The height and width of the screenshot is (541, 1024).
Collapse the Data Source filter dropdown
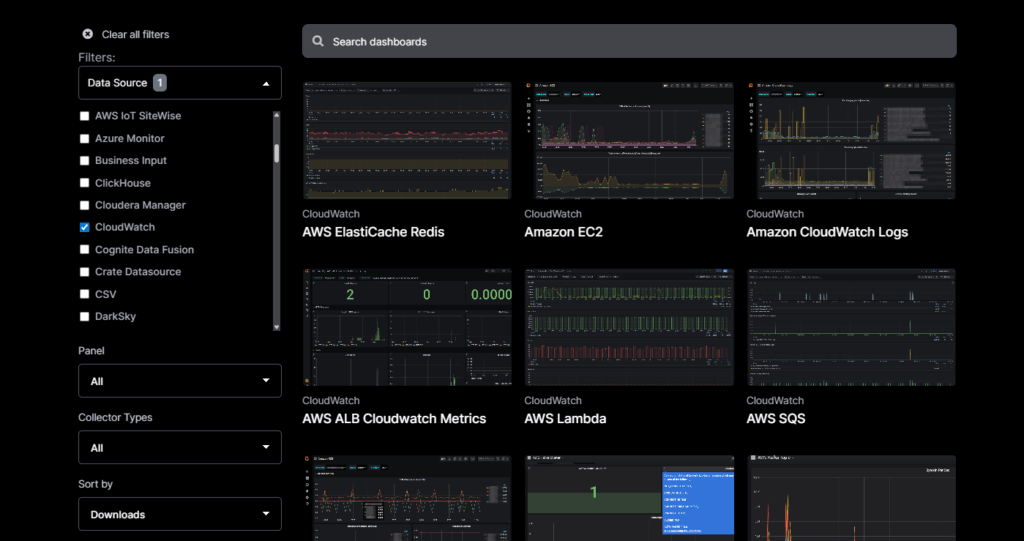tap(180, 83)
